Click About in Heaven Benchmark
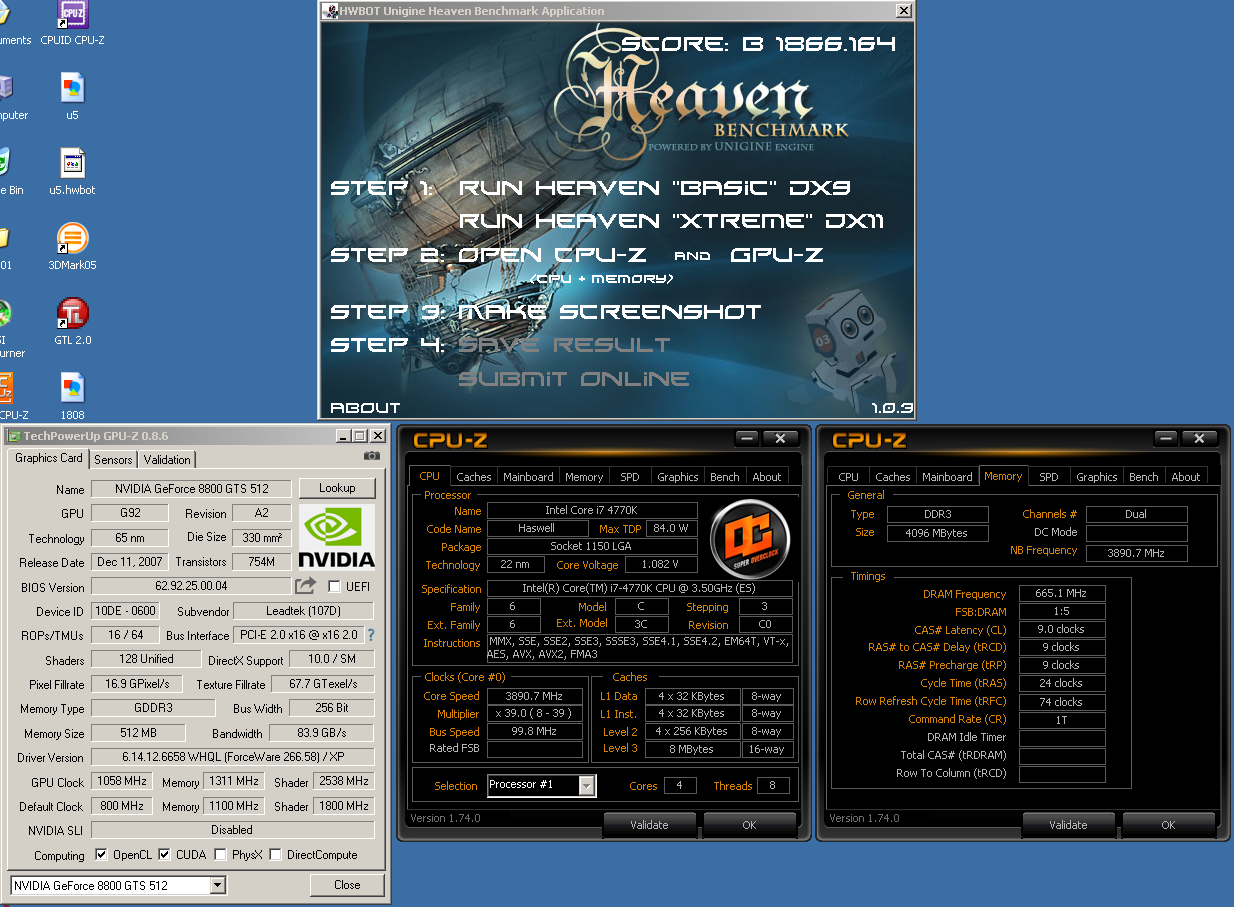This screenshot has width=1234, height=907. tap(365, 408)
